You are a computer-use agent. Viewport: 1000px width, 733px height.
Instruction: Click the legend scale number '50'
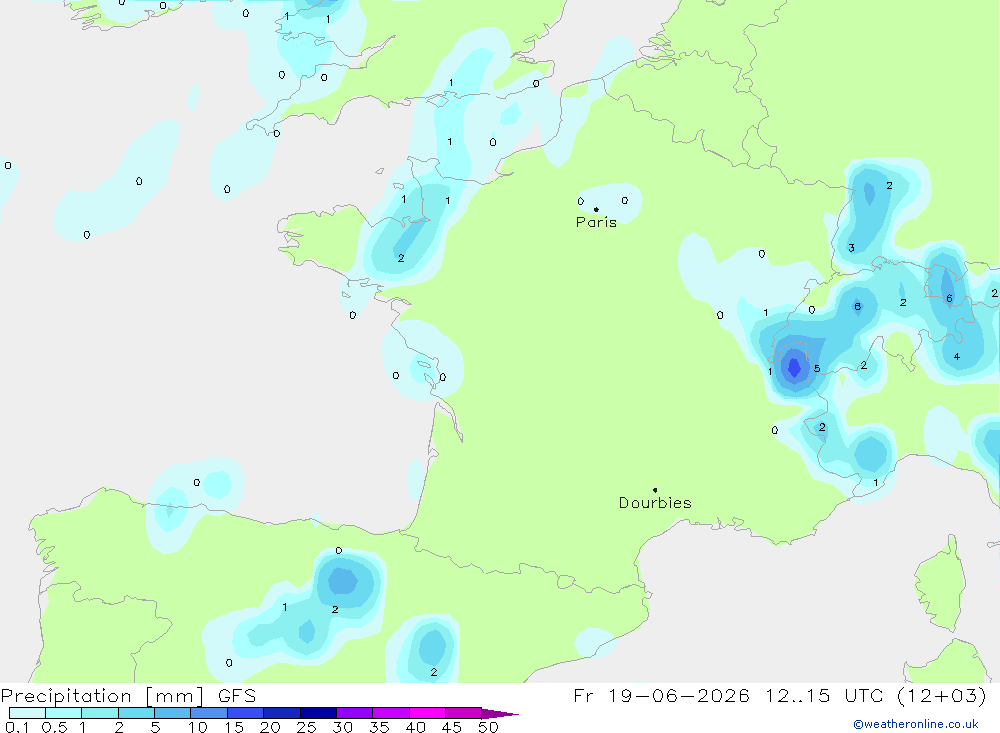click(488, 727)
